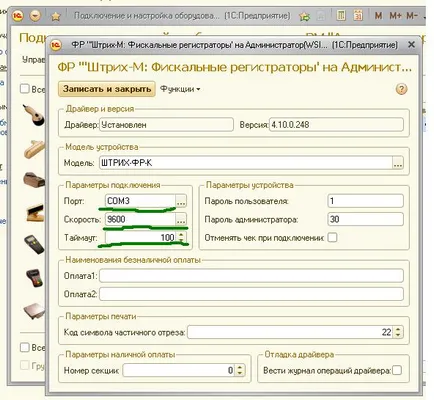Open help question mark icon in dialog
The image size is (434, 400).
(x=401, y=89)
